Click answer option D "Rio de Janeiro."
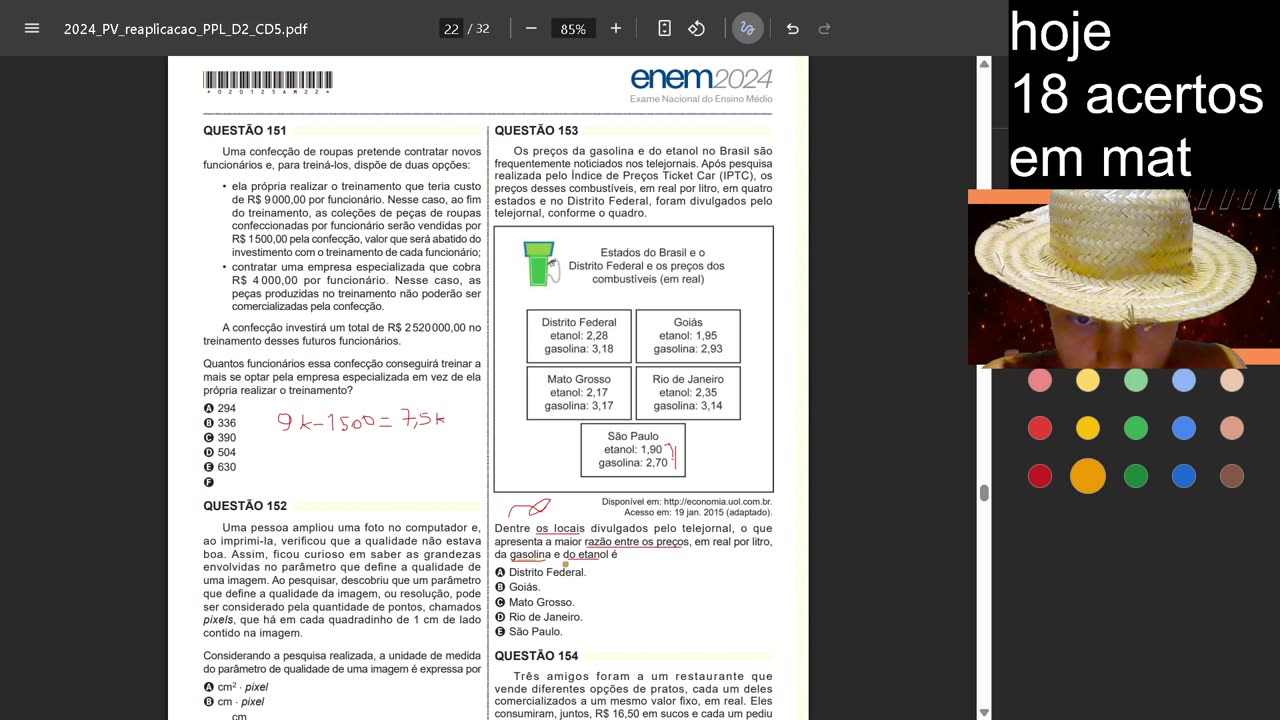This screenshot has height=720, width=1280. (539, 617)
